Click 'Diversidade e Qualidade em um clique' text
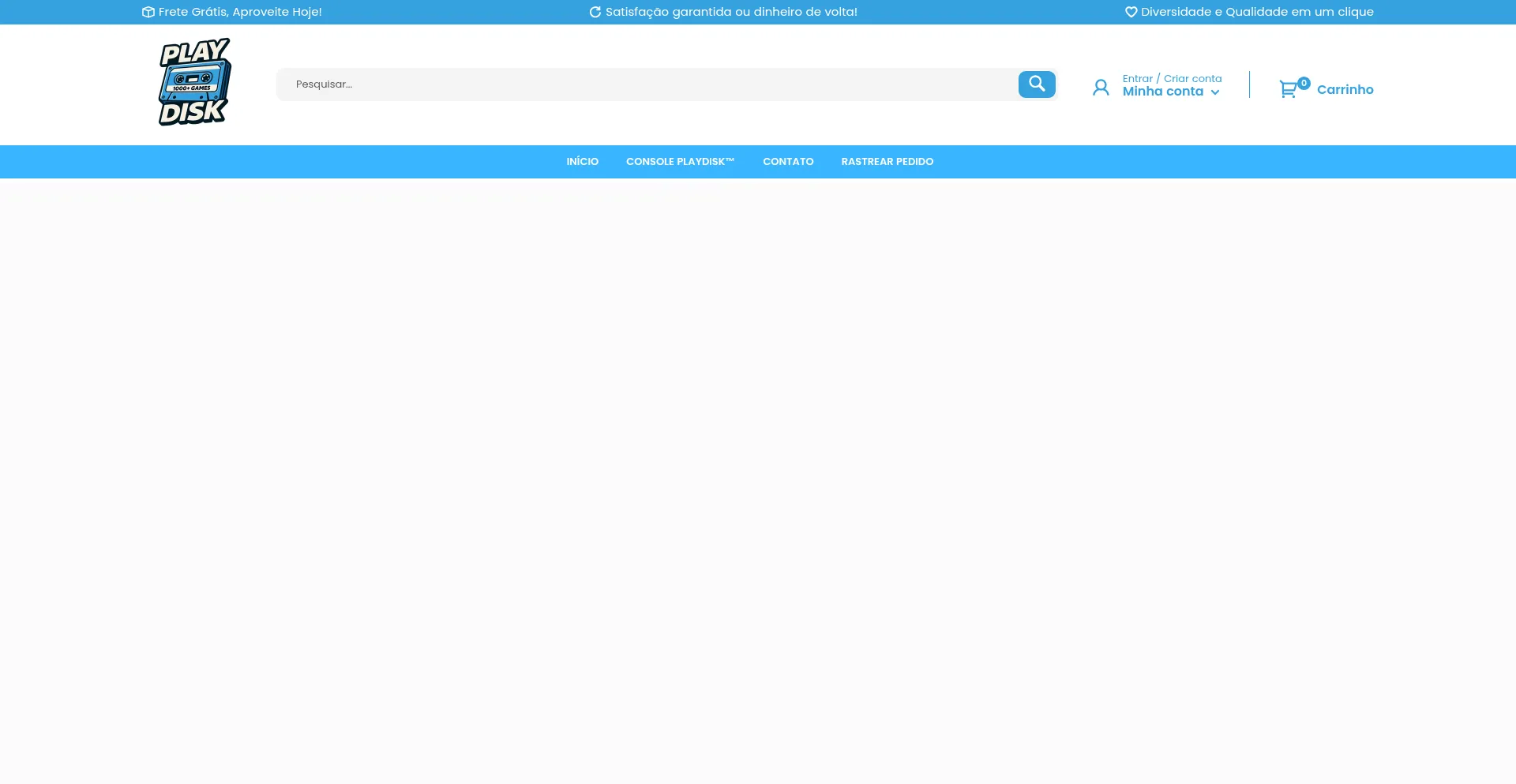Viewport: 1516px width, 784px height. coord(1257,12)
